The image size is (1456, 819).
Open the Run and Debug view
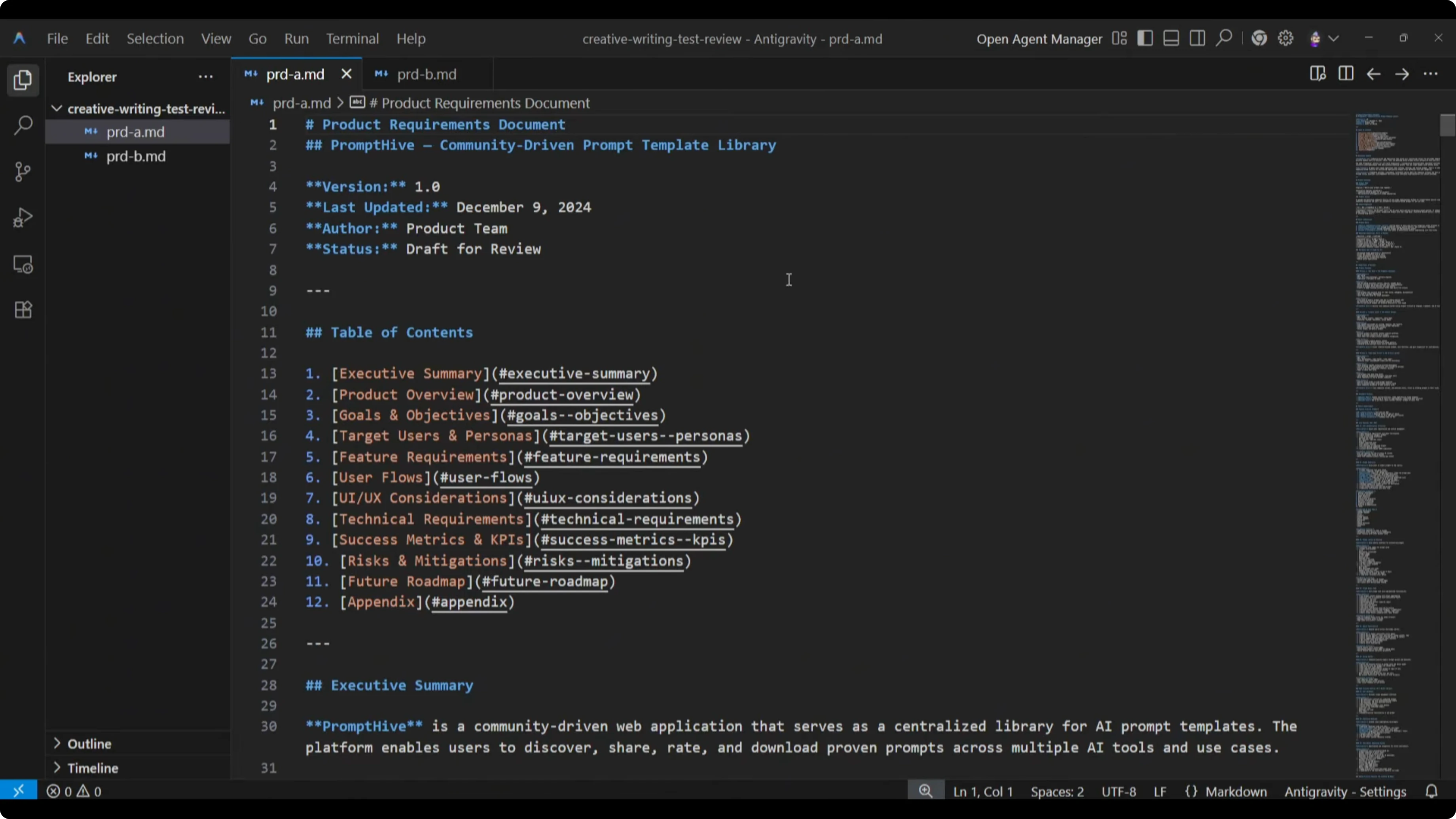[23, 218]
